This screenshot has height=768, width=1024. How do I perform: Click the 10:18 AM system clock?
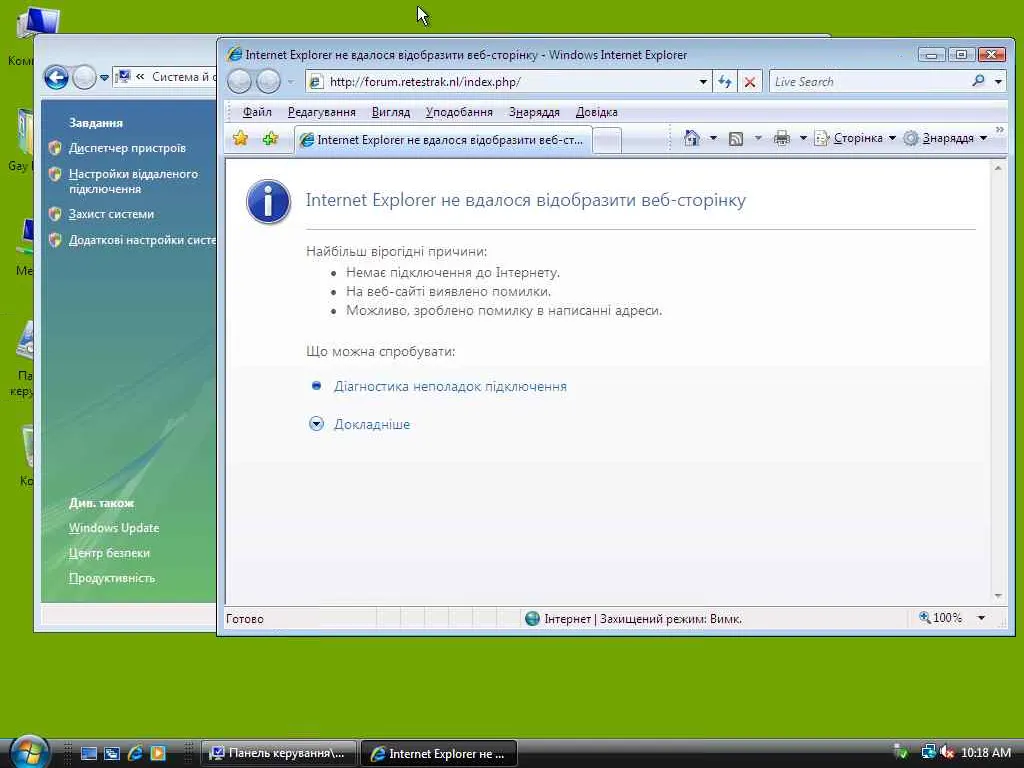point(986,752)
